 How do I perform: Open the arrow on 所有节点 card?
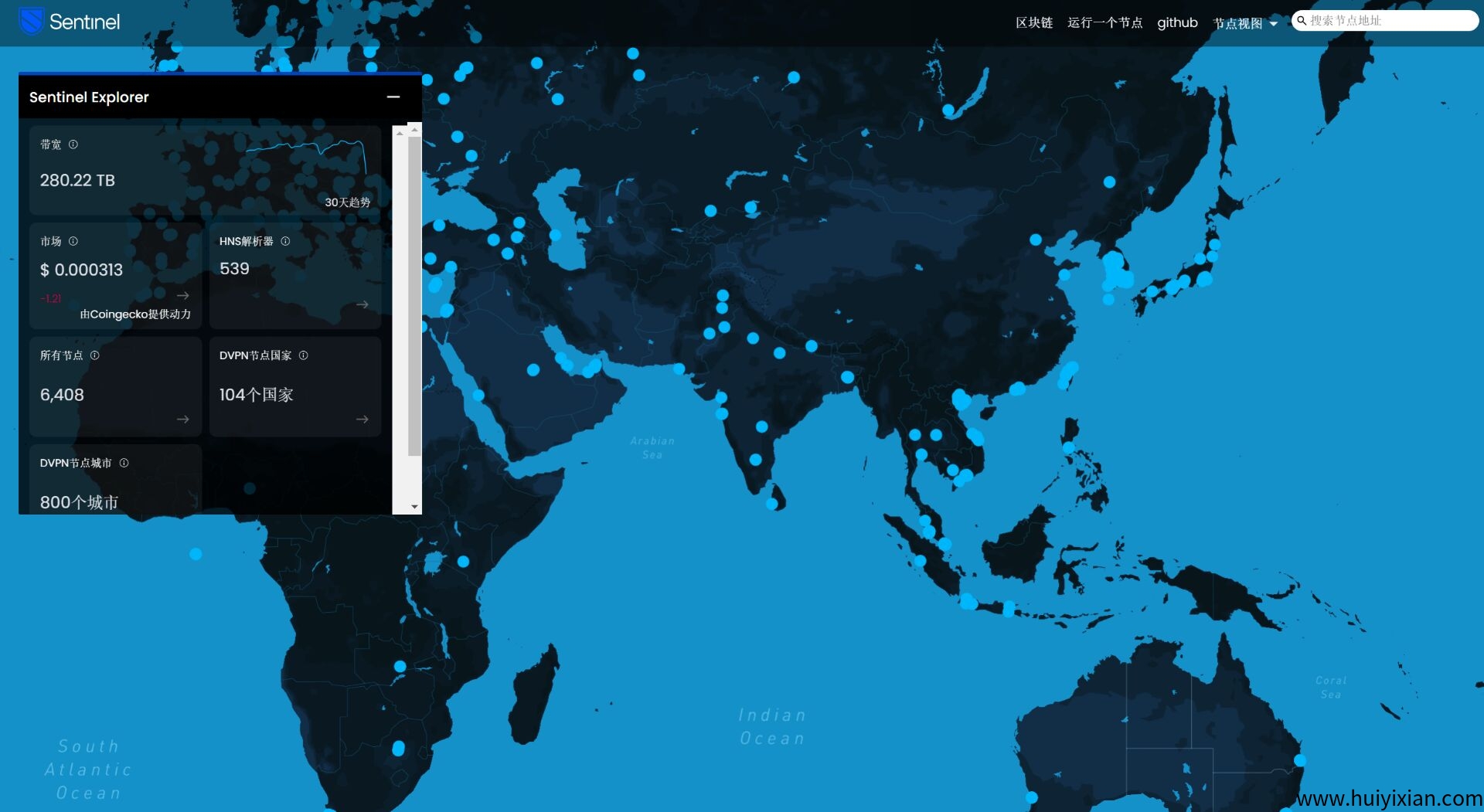pyautogui.click(x=183, y=420)
